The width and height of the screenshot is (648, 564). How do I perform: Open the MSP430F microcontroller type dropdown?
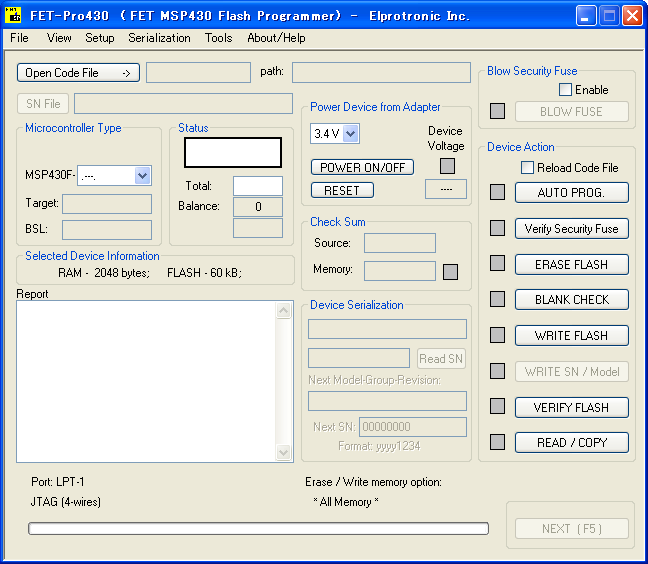(143, 176)
